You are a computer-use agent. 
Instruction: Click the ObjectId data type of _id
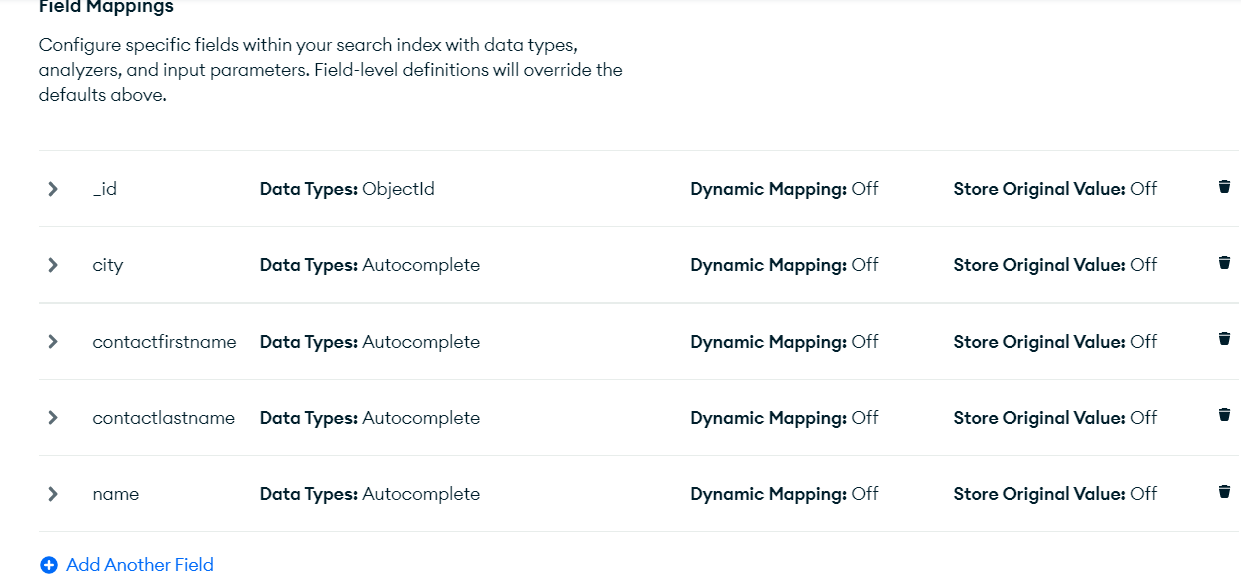click(x=398, y=189)
